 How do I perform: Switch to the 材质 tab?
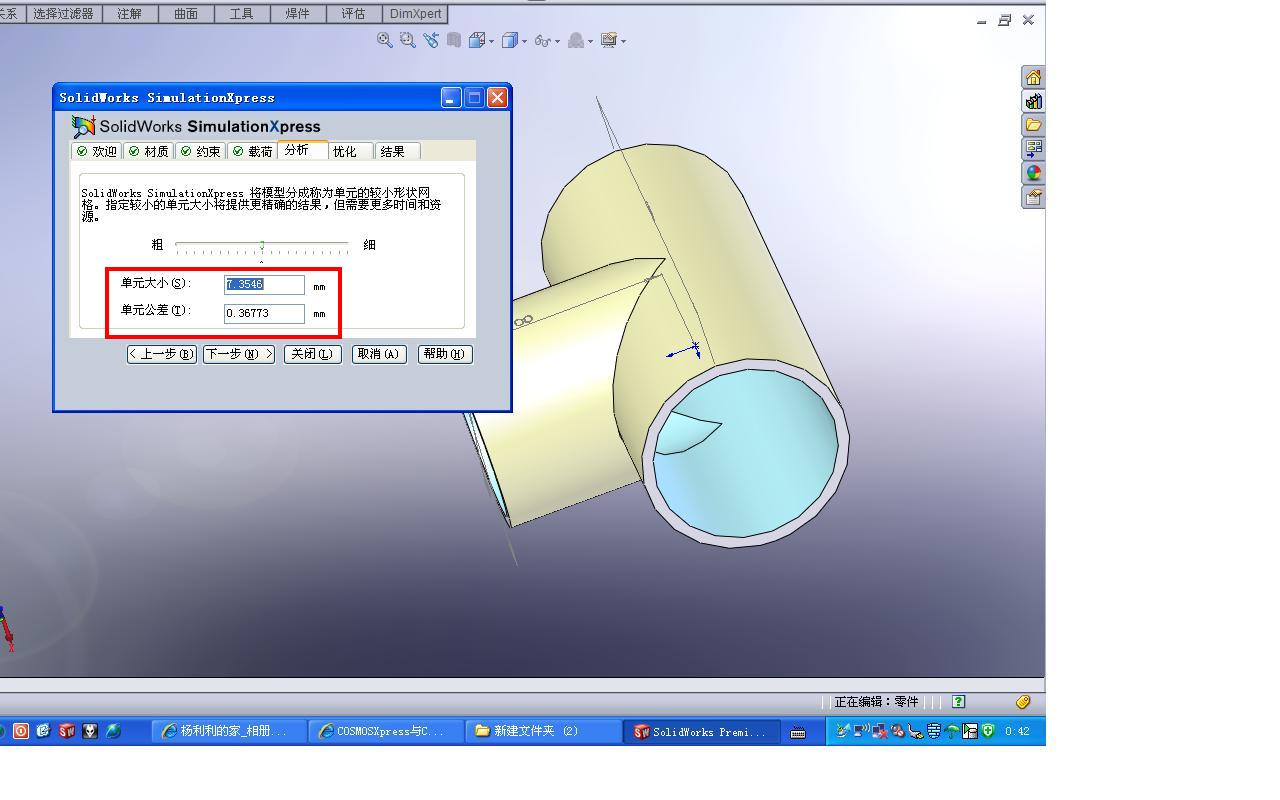click(x=149, y=151)
